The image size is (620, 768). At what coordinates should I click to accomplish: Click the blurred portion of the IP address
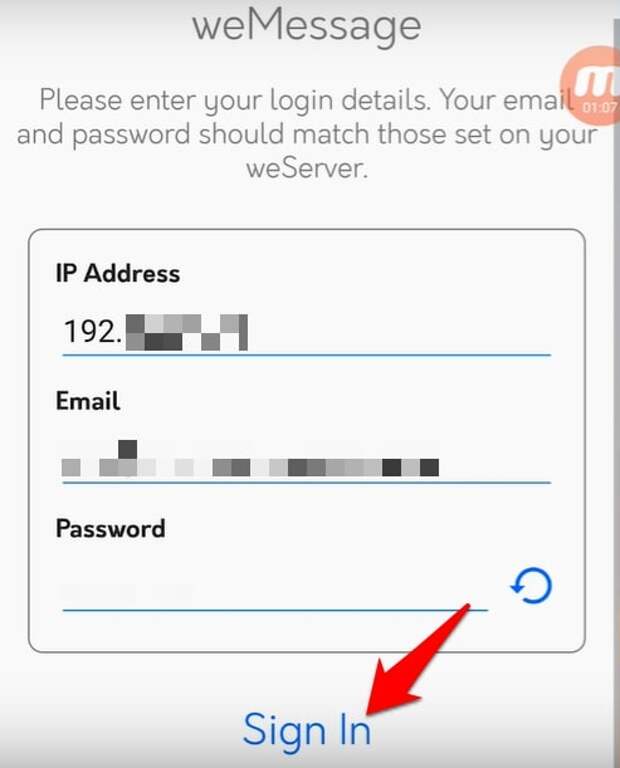click(x=187, y=333)
